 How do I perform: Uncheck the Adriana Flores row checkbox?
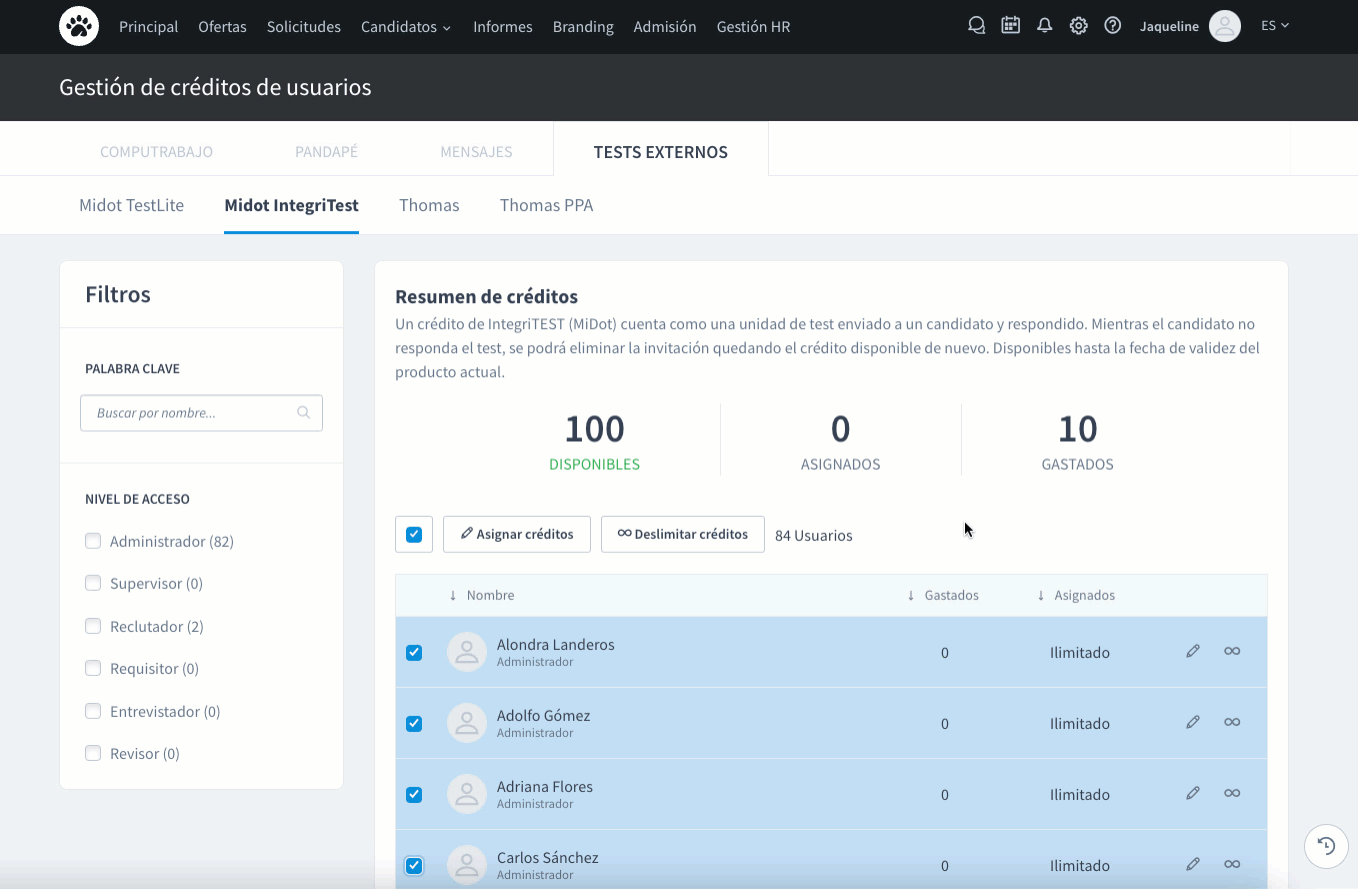[x=414, y=795]
